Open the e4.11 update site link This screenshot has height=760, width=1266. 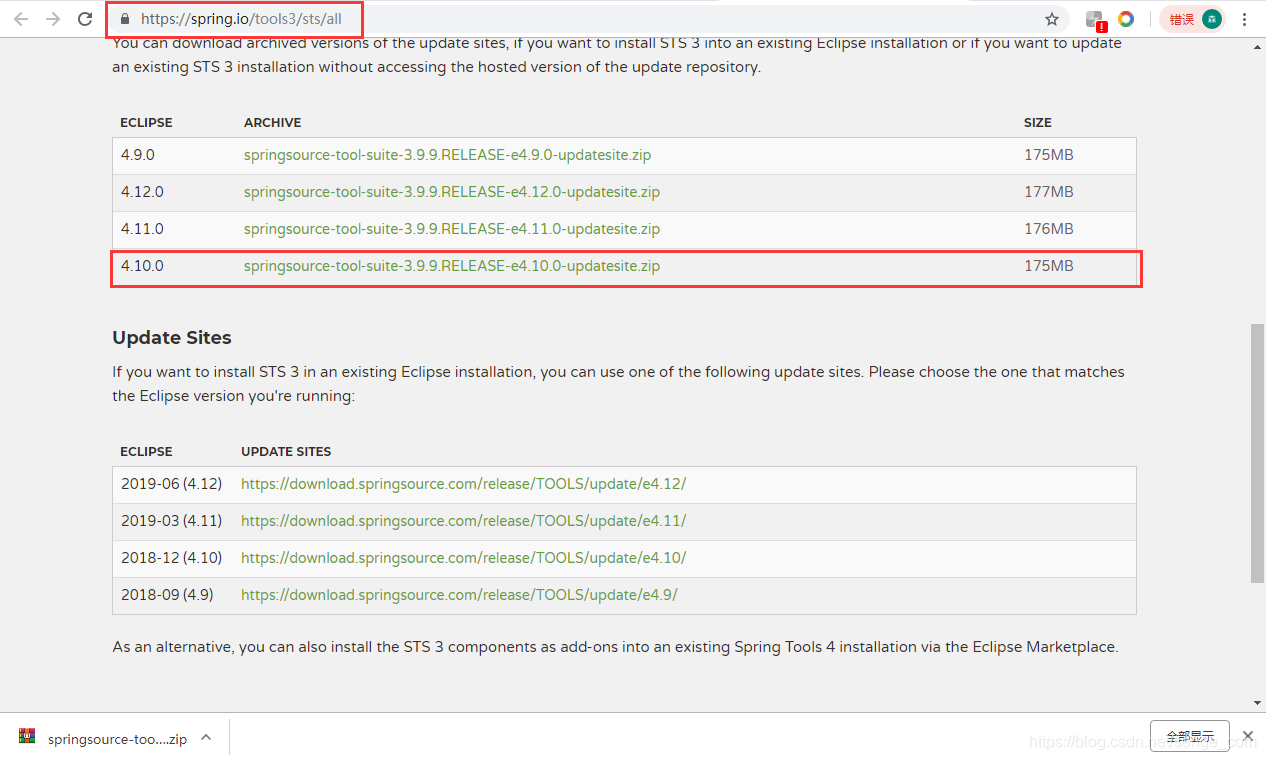point(463,521)
